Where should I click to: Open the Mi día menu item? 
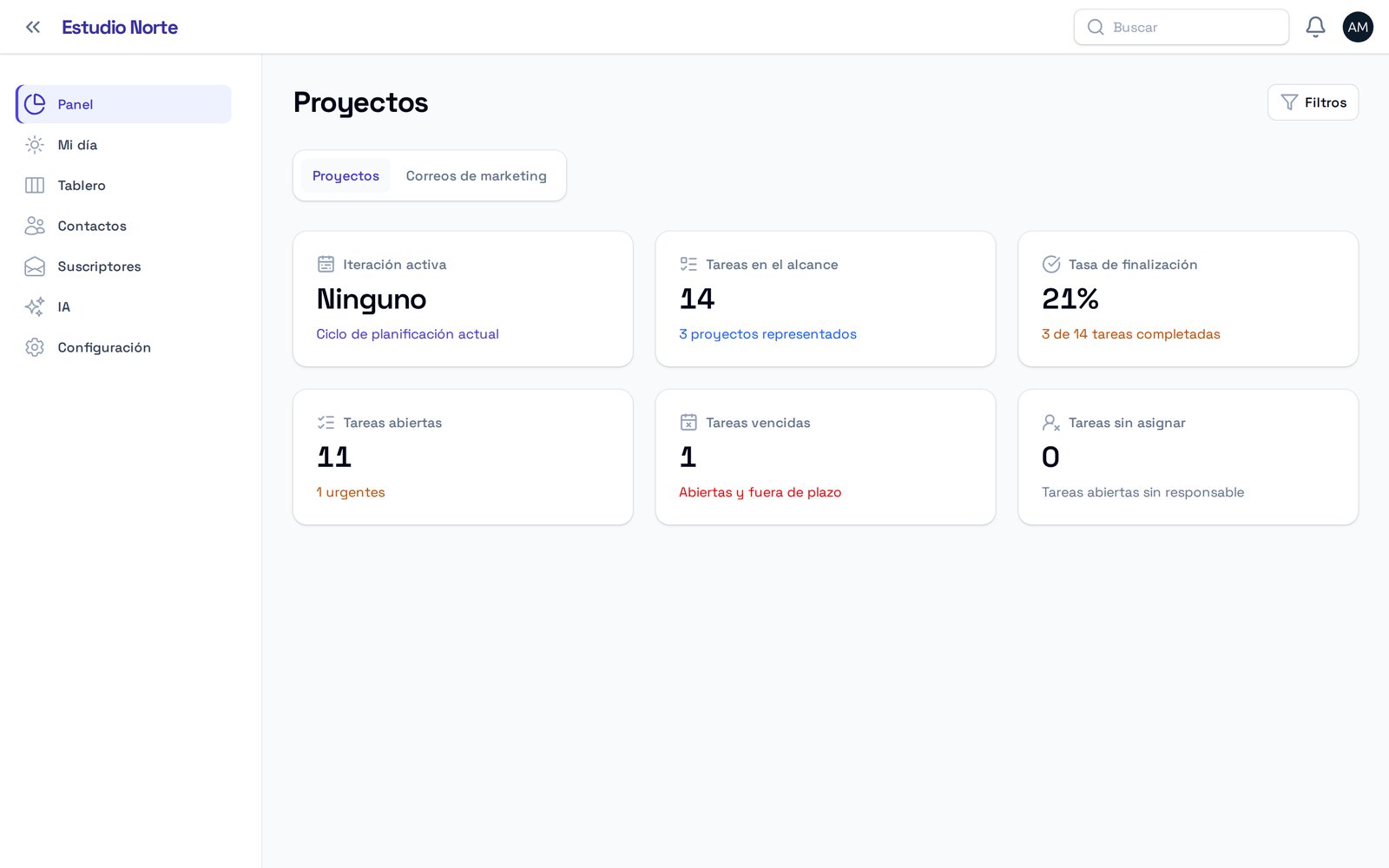pyautogui.click(x=123, y=145)
